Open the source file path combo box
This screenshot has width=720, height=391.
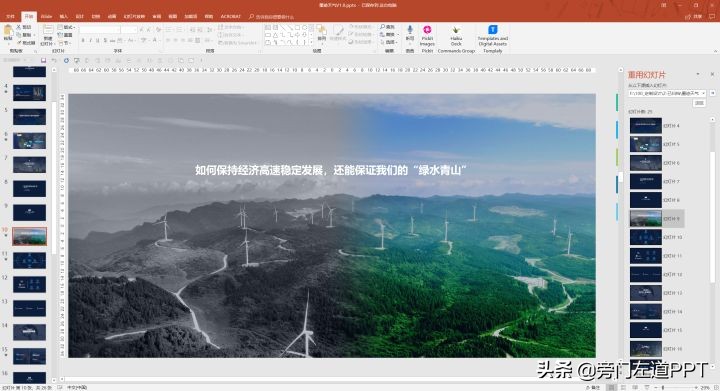pos(667,93)
